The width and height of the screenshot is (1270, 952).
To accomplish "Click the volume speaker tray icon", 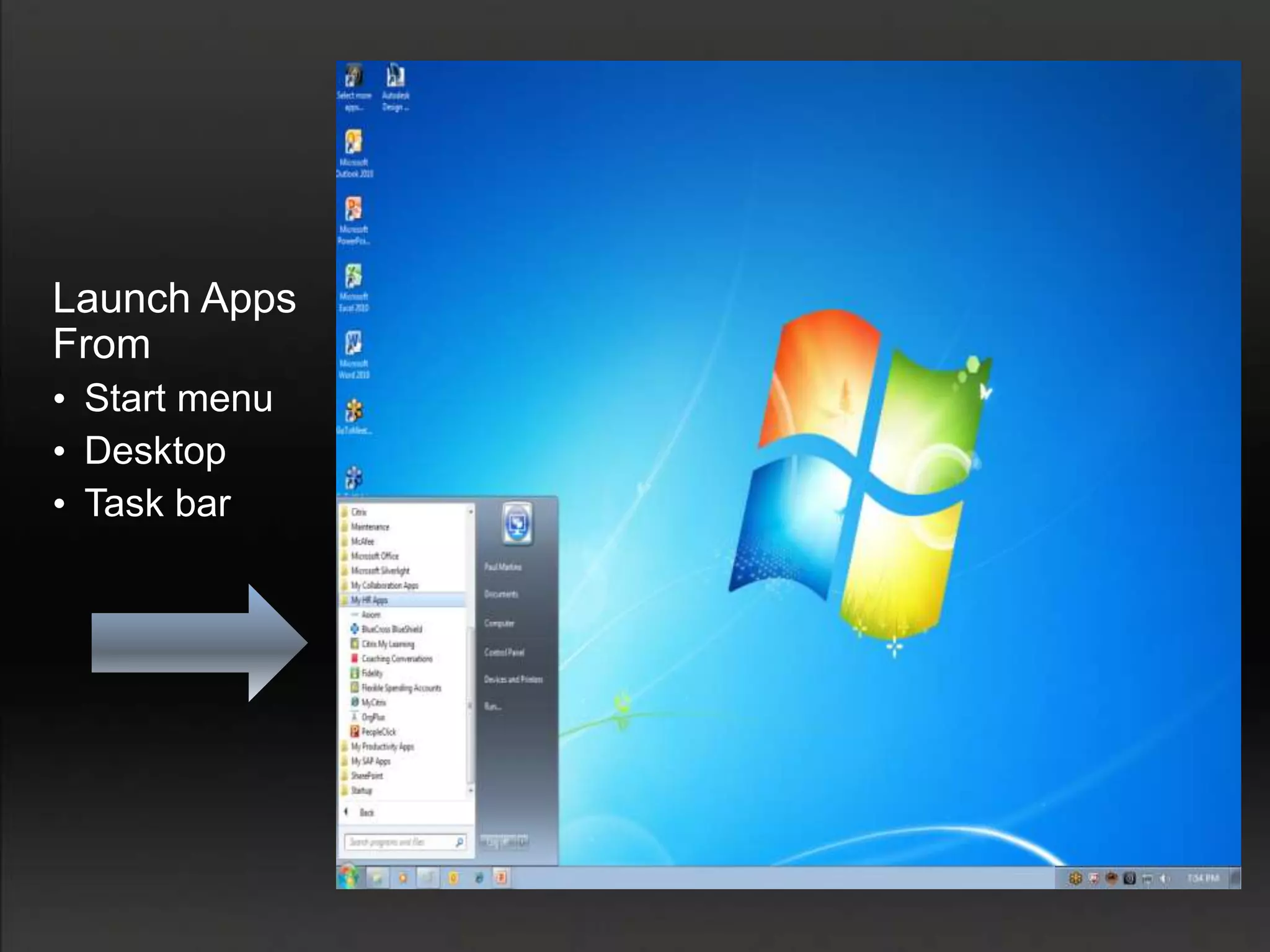I will point(1164,878).
